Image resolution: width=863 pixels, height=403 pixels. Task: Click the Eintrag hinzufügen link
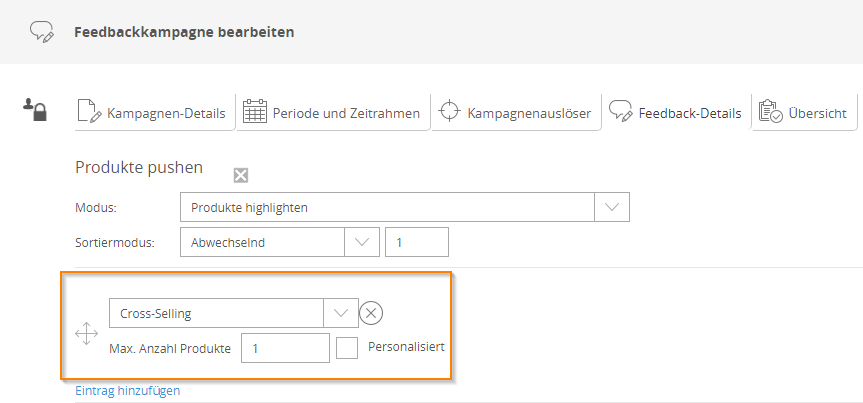point(128,391)
